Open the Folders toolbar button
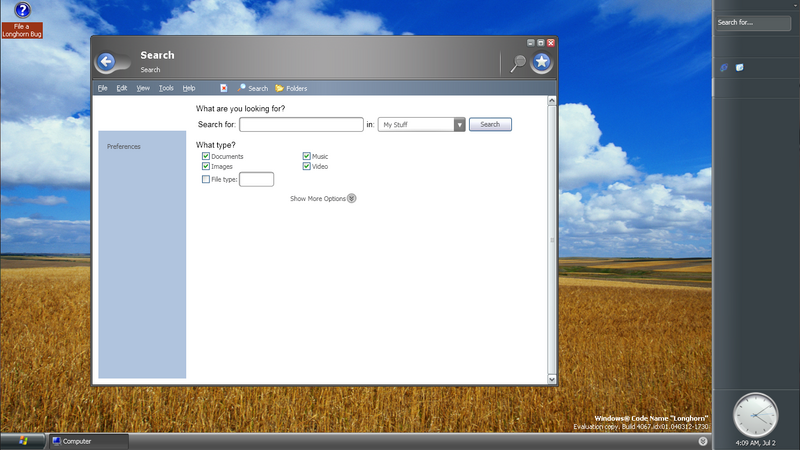Viewport: 800px width, 450px height. pos(291,88)
